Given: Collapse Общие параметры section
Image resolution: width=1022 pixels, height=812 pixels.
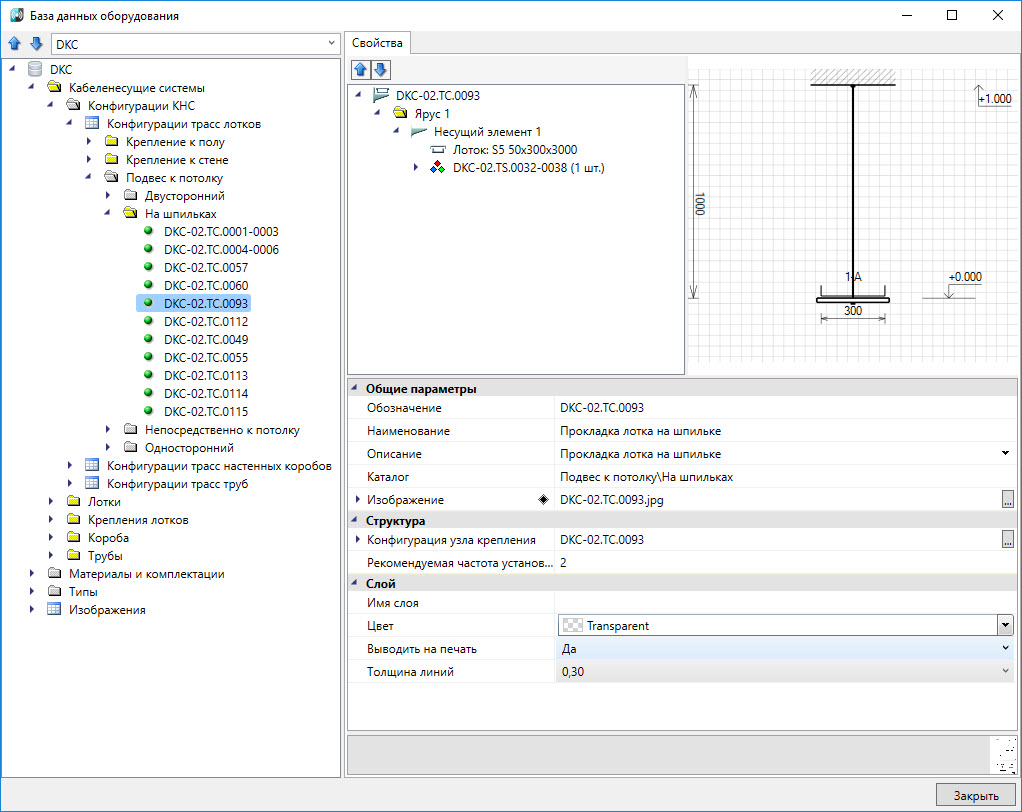Looking at the screenshot, I should click(x=355, y=388).
